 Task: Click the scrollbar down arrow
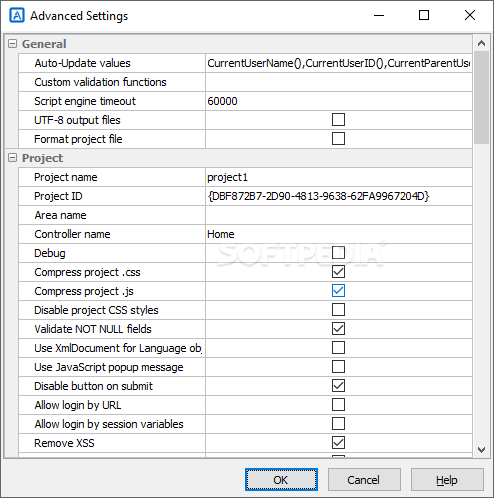point(481,450)
